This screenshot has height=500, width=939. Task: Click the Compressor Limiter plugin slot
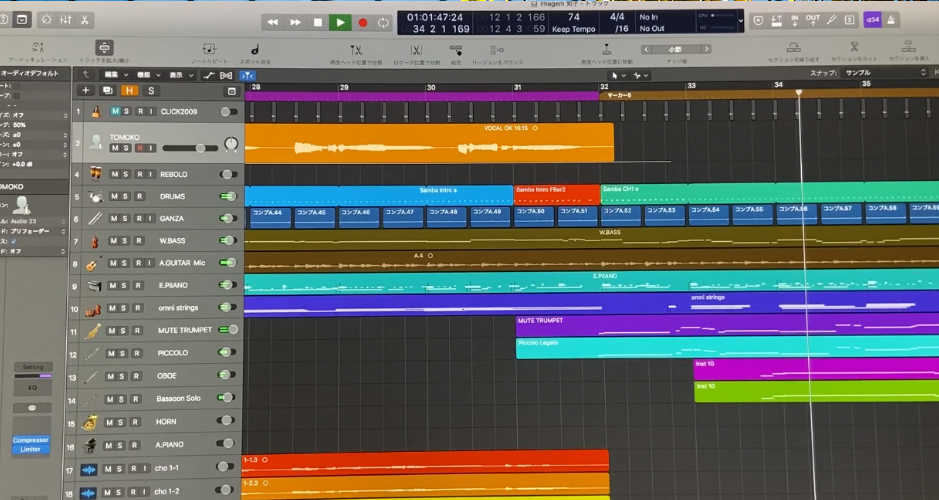coord(29,445)
